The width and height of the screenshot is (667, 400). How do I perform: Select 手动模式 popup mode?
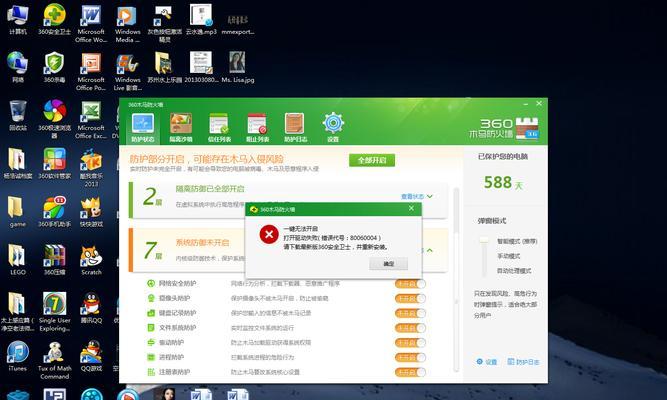coord(508,256)
